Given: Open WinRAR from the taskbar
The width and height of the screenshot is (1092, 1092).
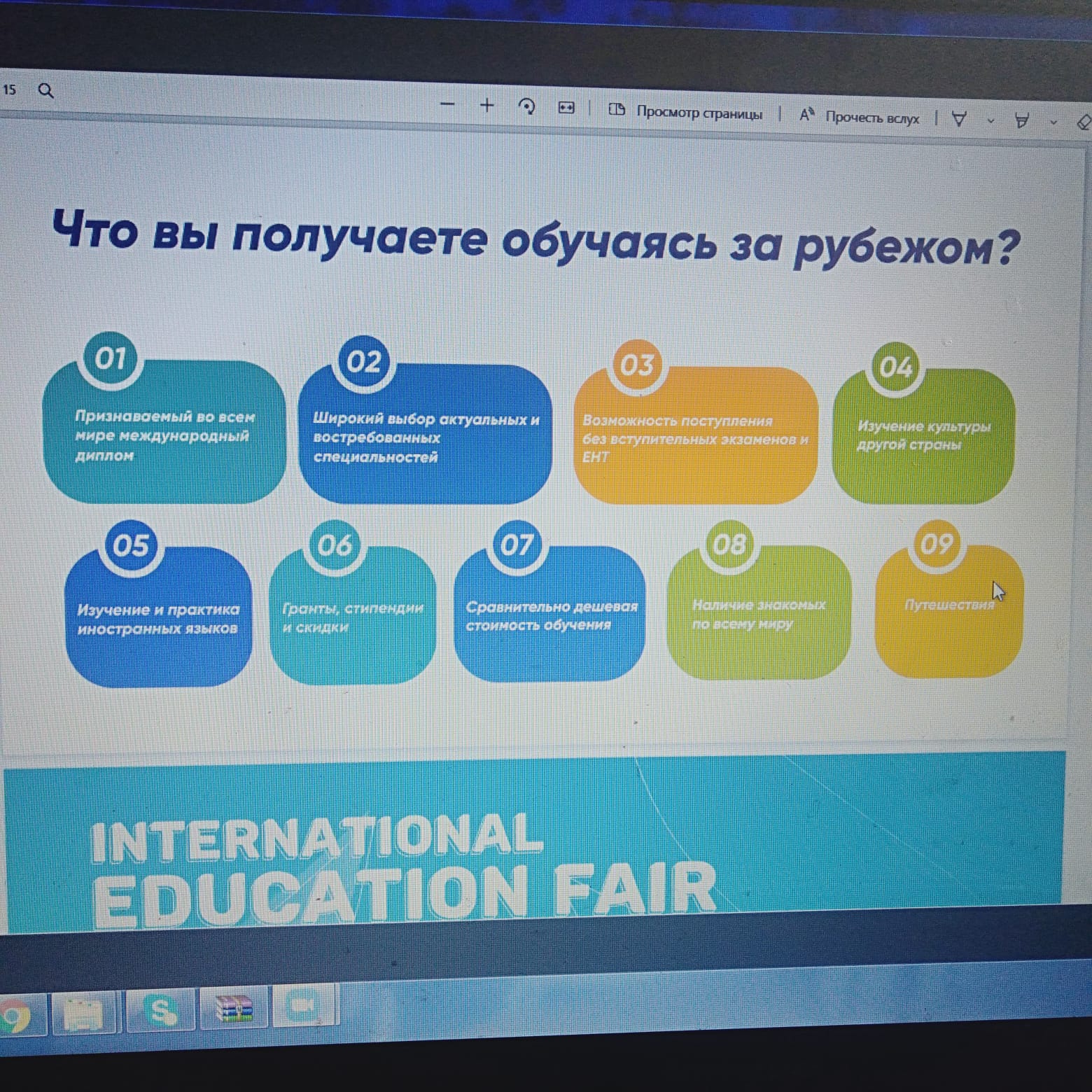Looking at the screenshot, I should [x=234, y=1009].
